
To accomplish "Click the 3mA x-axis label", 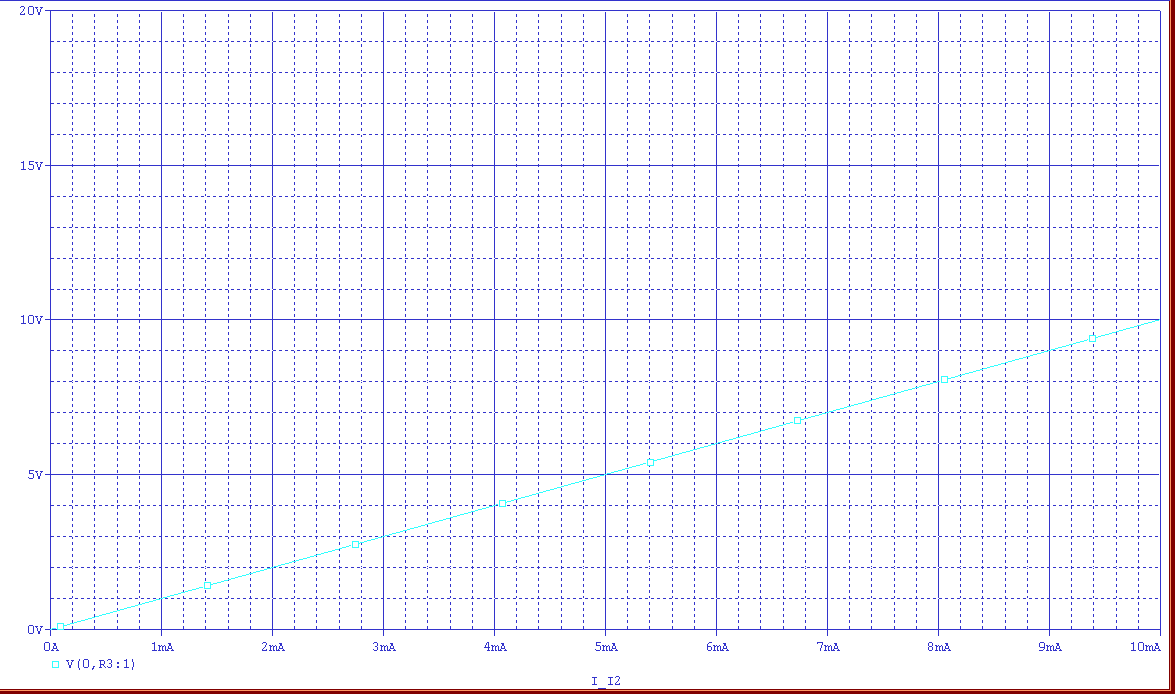I will 383,647.
